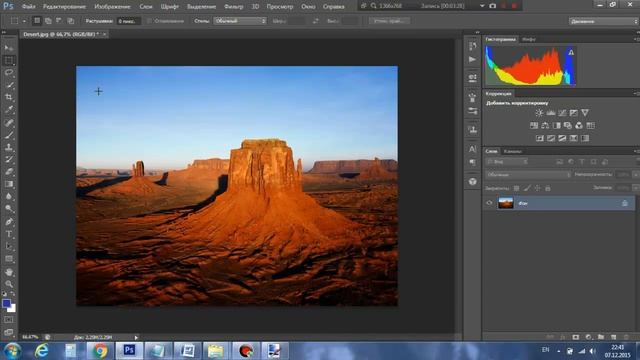Select the Blur tool
The height and width of the screenshot is (360, 640).
(9, 196)
